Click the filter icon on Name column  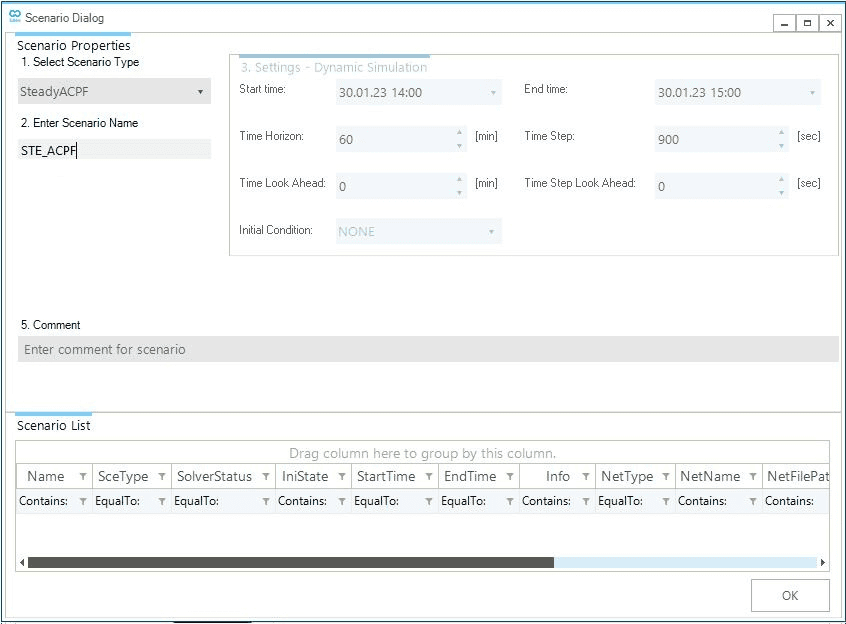tap(83, 477)
